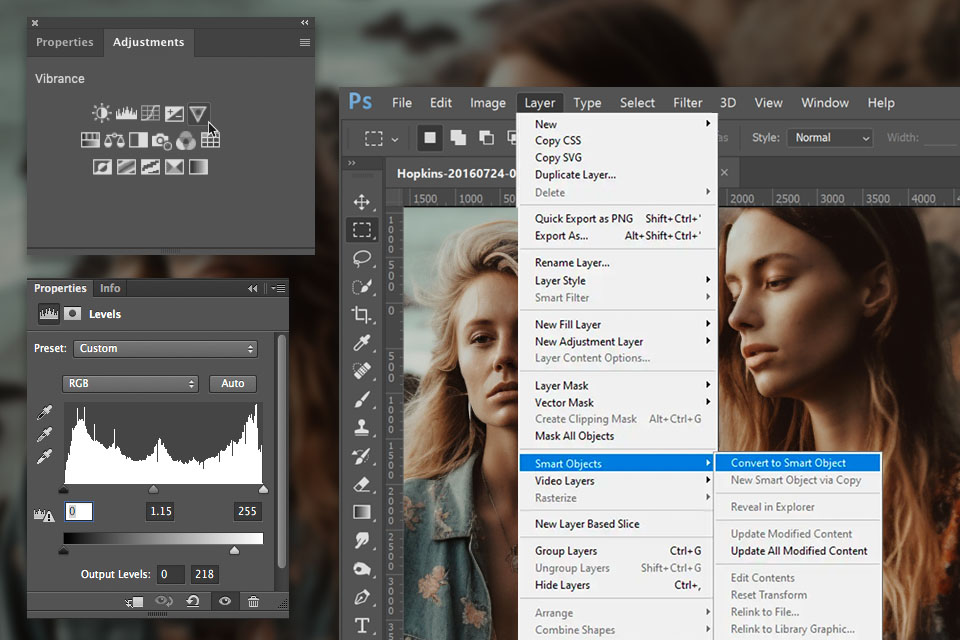Select the Move tool
This screenshot has height=640, width=960.
(x=362, y=202)
